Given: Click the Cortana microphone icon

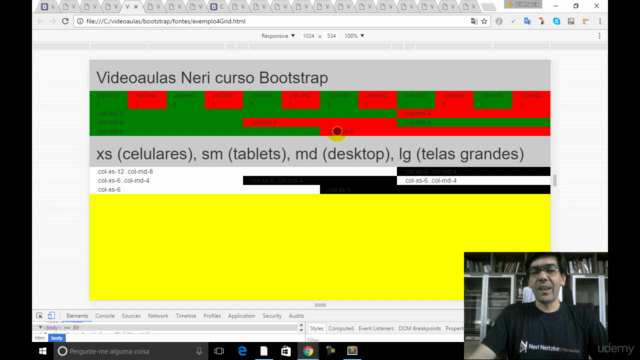Looking at the screenshot, I should click(x=199, y=351).
